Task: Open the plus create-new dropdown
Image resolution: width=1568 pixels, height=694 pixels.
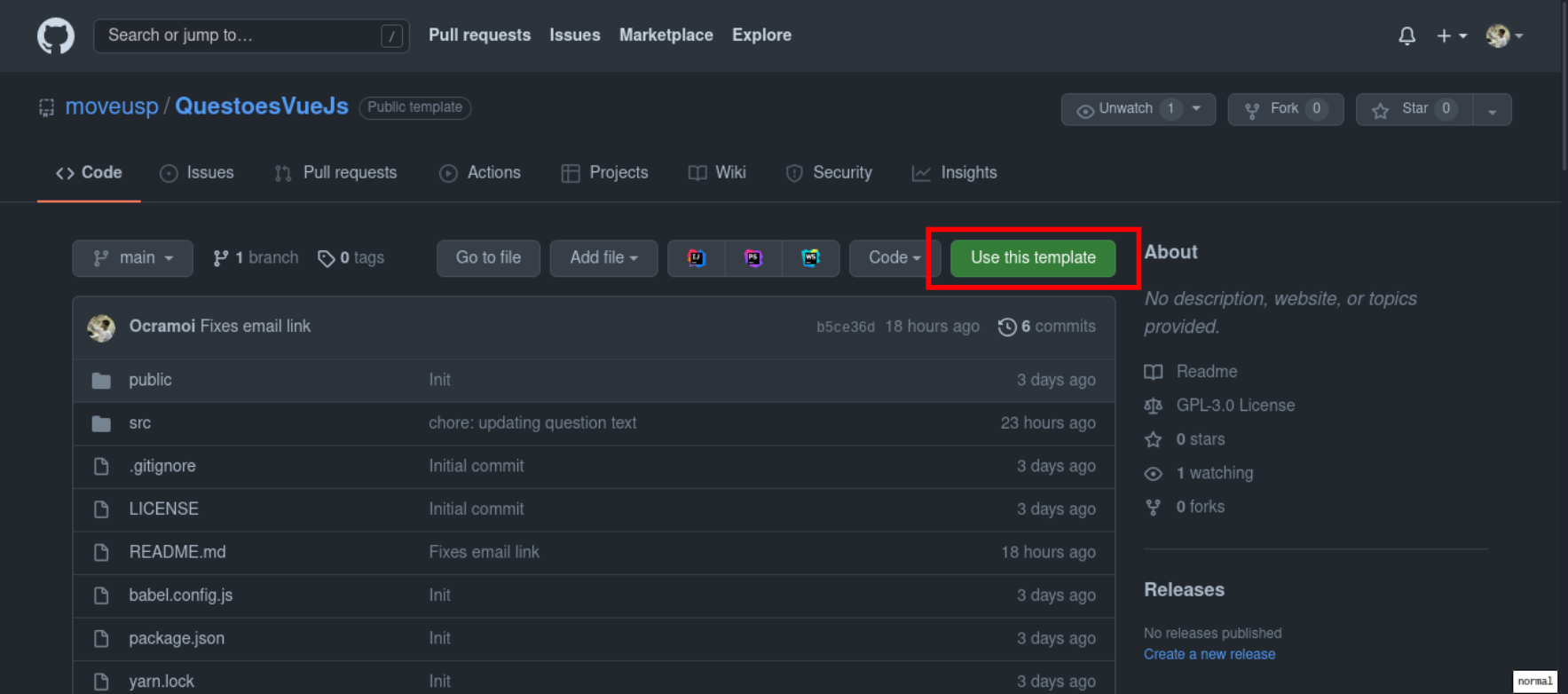Action: click(1452, 35)
